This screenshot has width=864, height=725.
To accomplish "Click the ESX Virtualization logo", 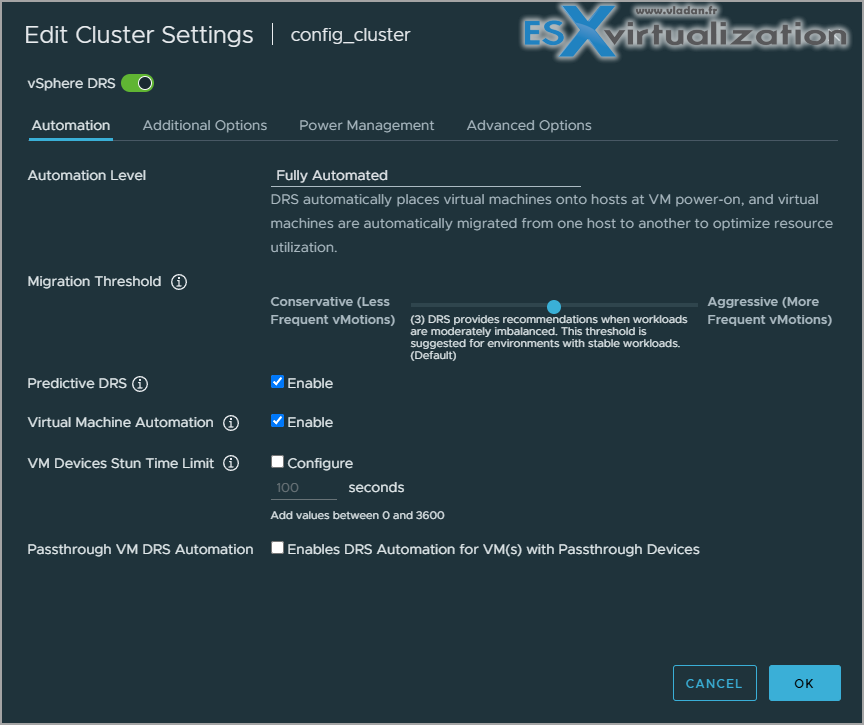I will [x=685, y=32].
